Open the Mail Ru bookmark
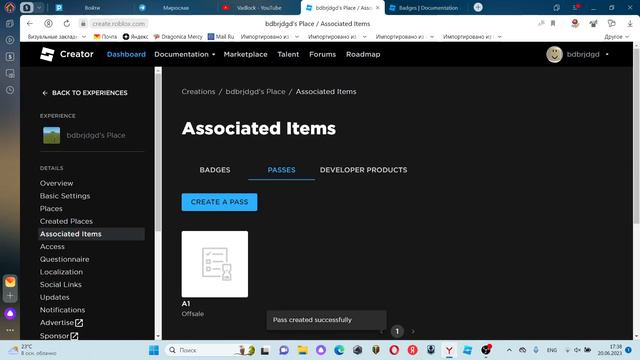Viewport: 640px width, 360px height. click(x=221, y=37)
